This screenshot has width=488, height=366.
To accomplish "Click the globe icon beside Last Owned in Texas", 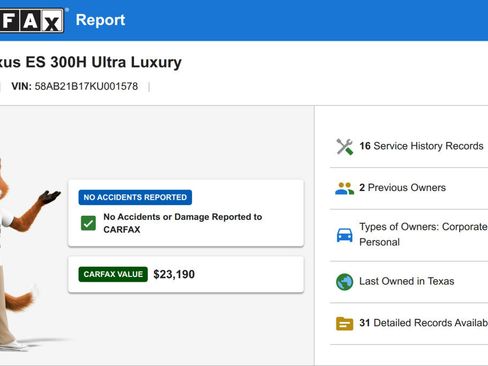I will pyautogui.click(x=344, y=282).
